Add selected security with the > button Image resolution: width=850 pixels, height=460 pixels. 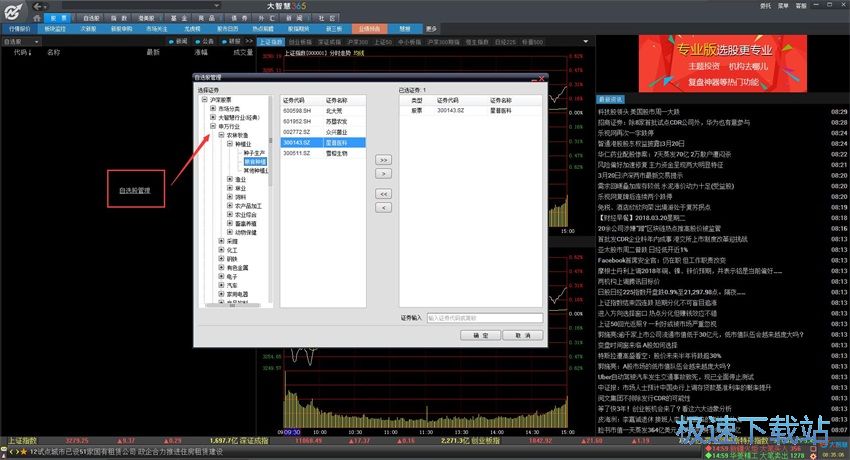point(383,174)
